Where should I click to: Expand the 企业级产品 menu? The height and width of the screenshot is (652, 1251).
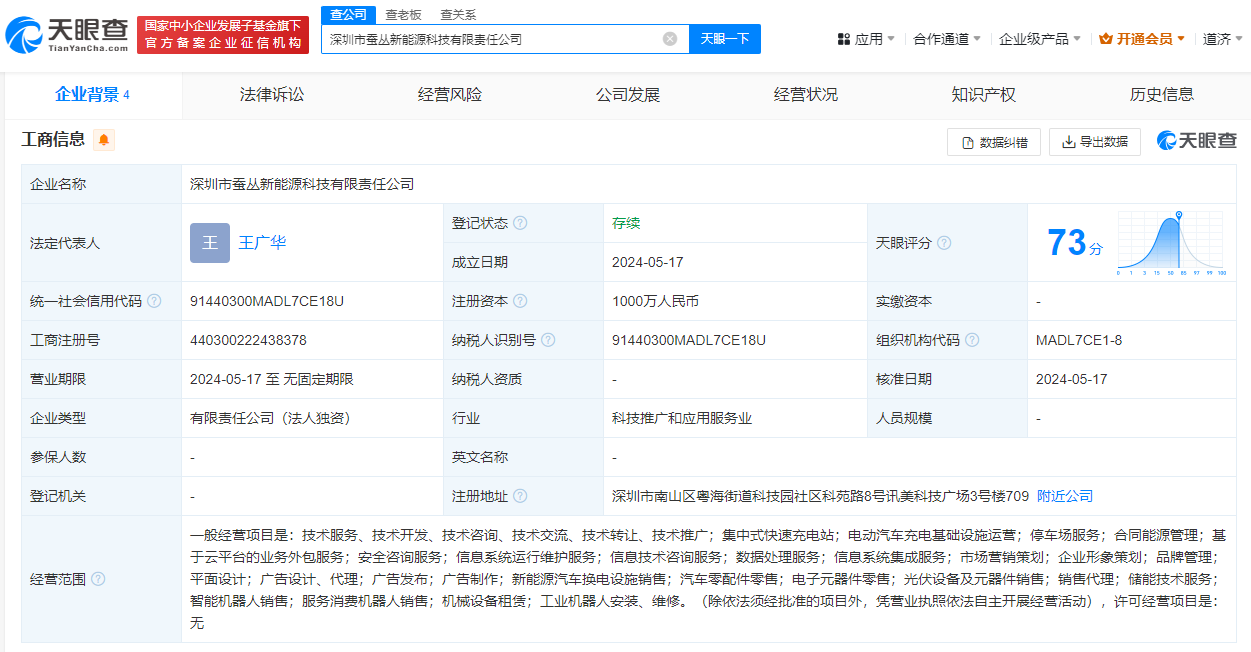1039,39
